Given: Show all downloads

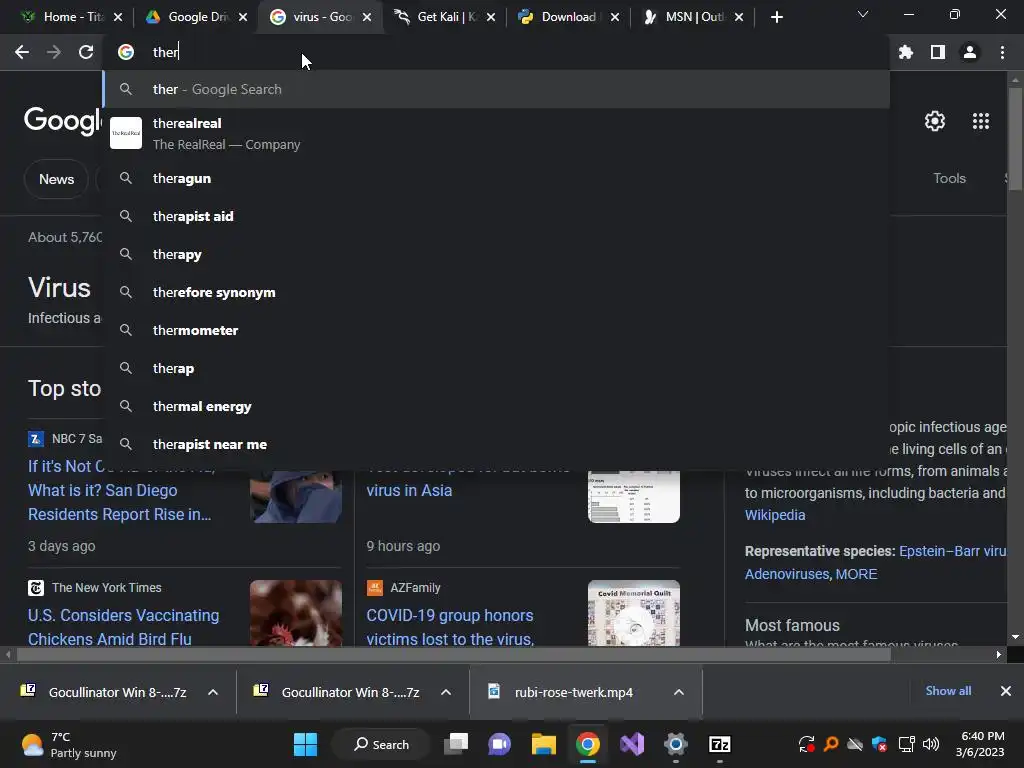Looking at the screenshot, I should (x=948, y=691).
